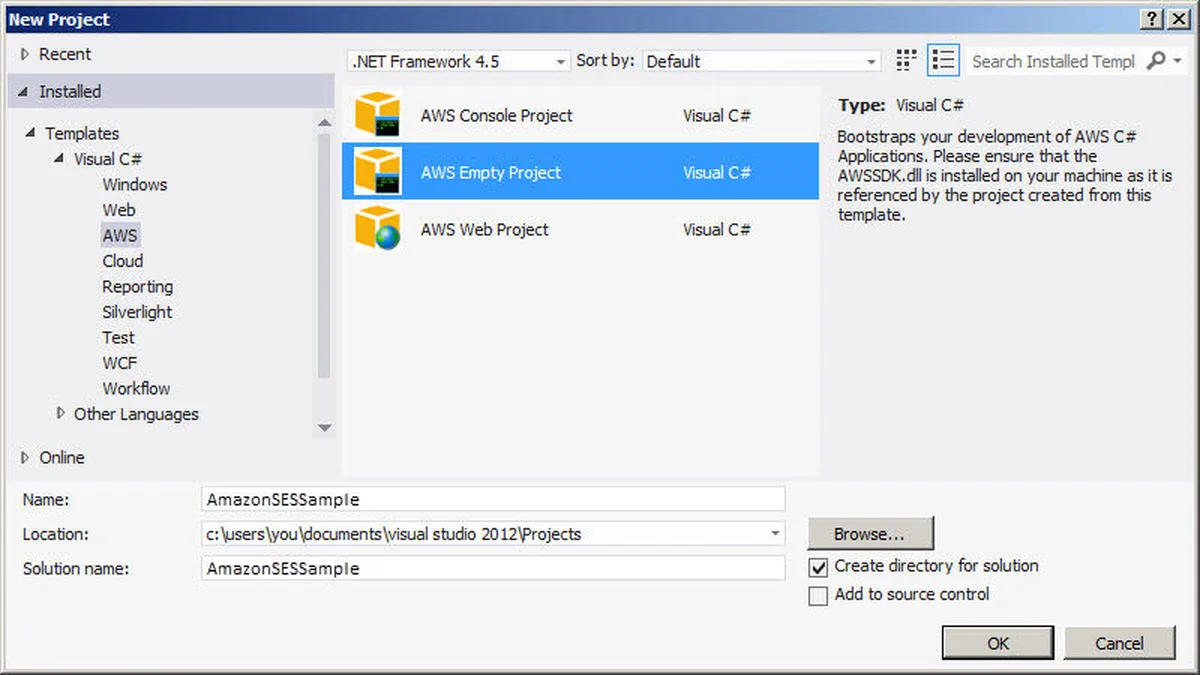
Task: Click the AWS Empty Project template icon
Action: click(x=378, y=172)
